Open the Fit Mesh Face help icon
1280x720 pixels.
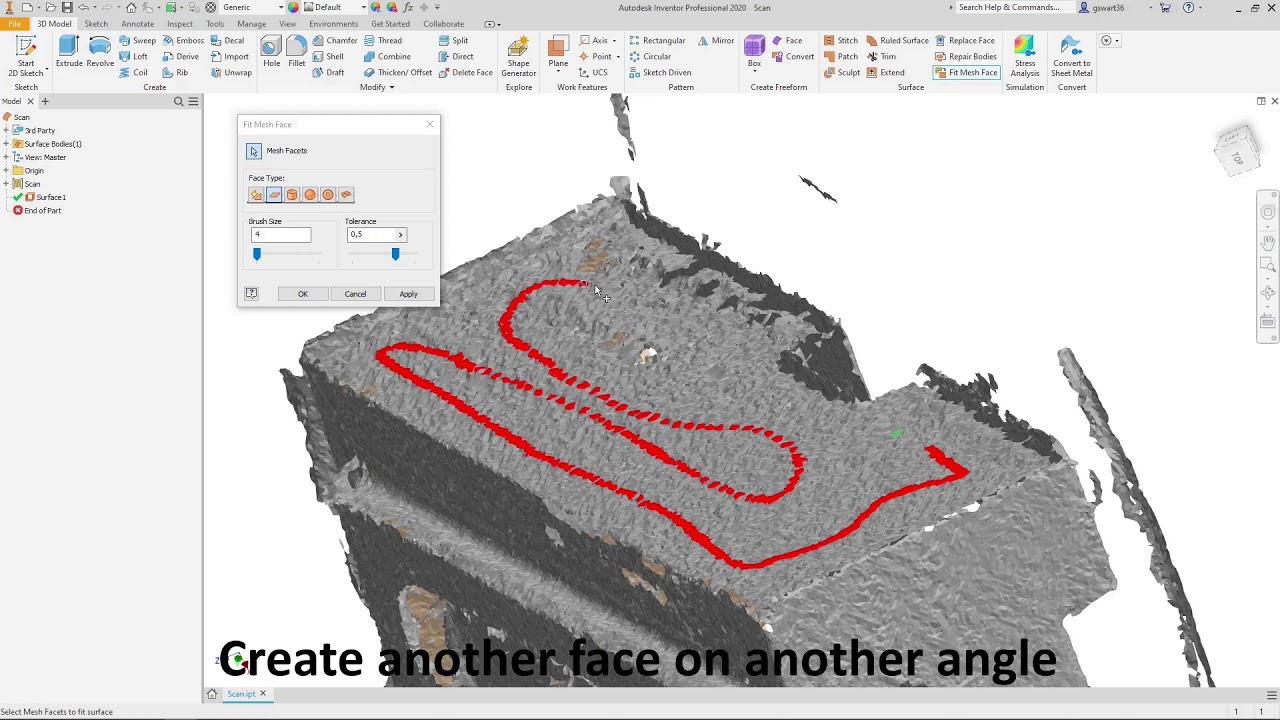point(252,294)
